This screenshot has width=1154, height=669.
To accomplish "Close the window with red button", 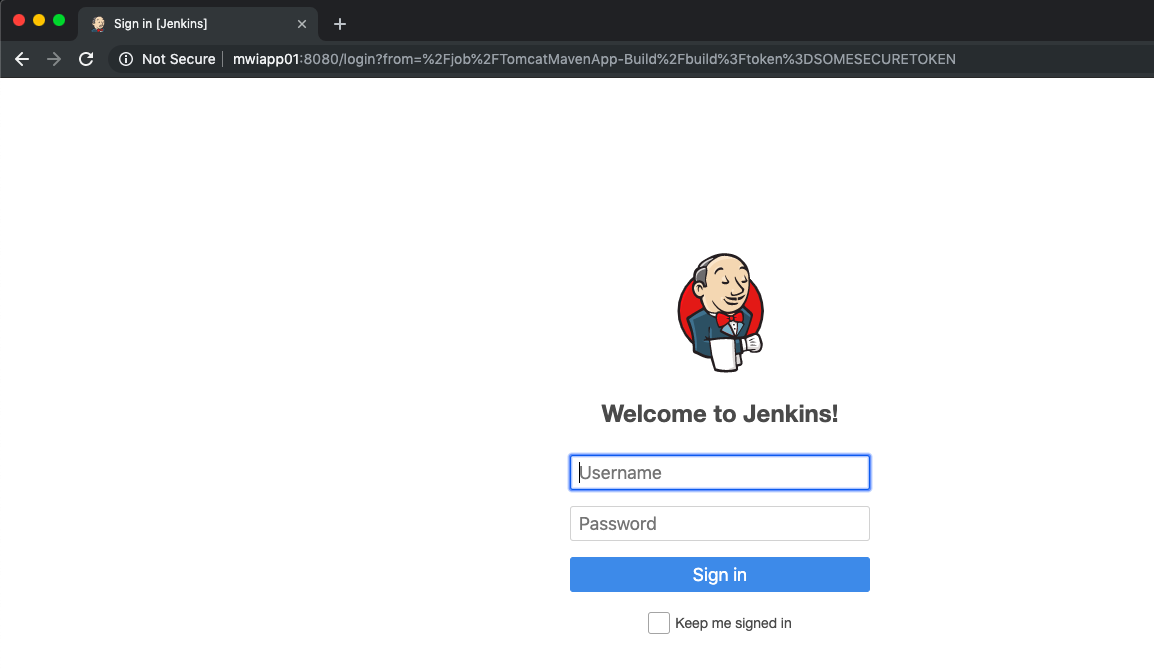I will (19, 21).
